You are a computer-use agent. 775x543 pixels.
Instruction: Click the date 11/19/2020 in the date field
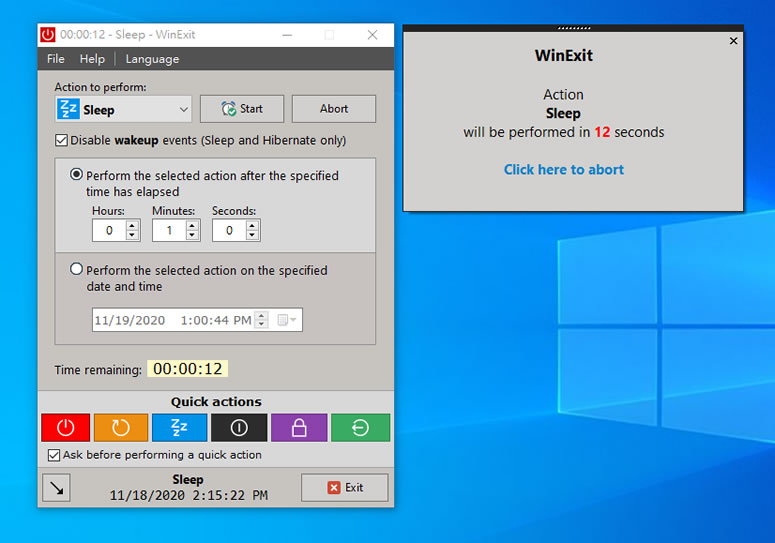click(129, 320)
